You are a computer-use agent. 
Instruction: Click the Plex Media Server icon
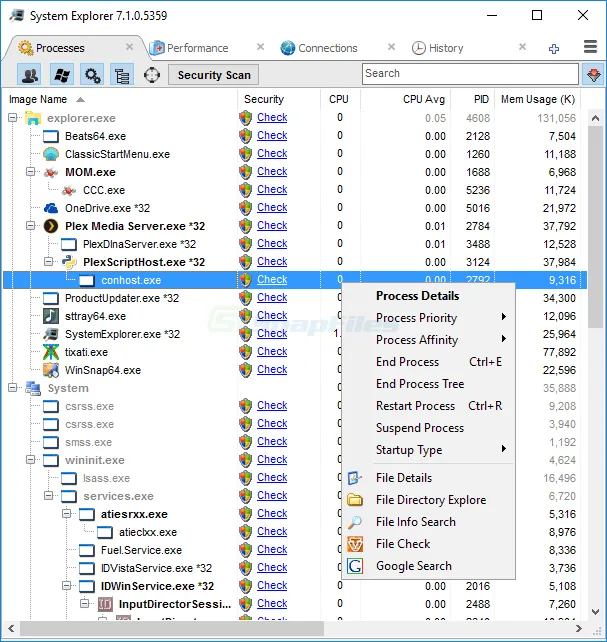(51, 226)
